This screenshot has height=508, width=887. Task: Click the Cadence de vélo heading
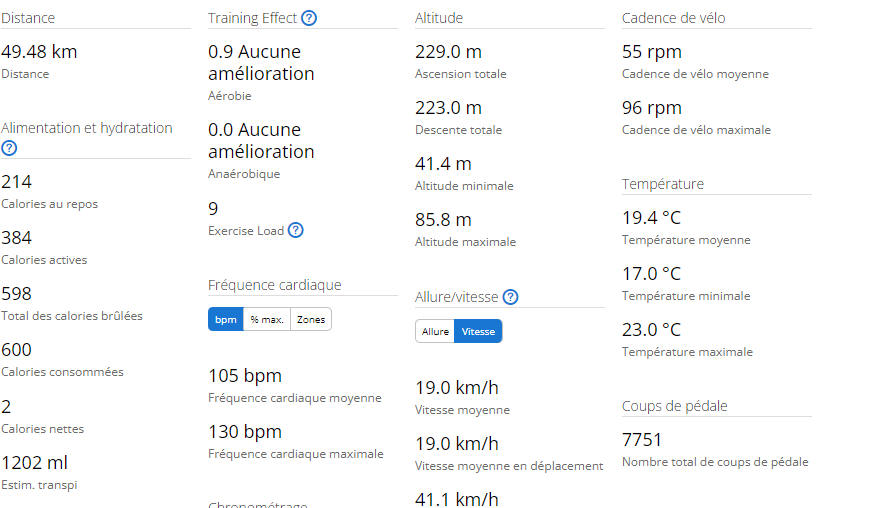coord(673,18)
